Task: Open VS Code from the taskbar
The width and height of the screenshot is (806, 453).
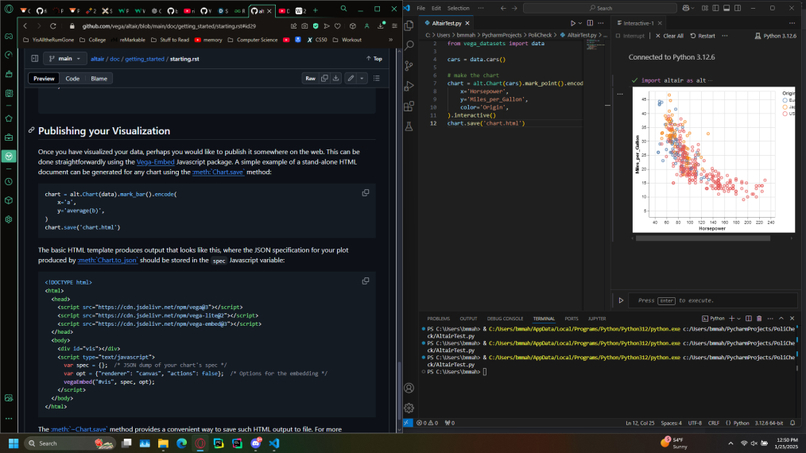Action: point(274,443)
